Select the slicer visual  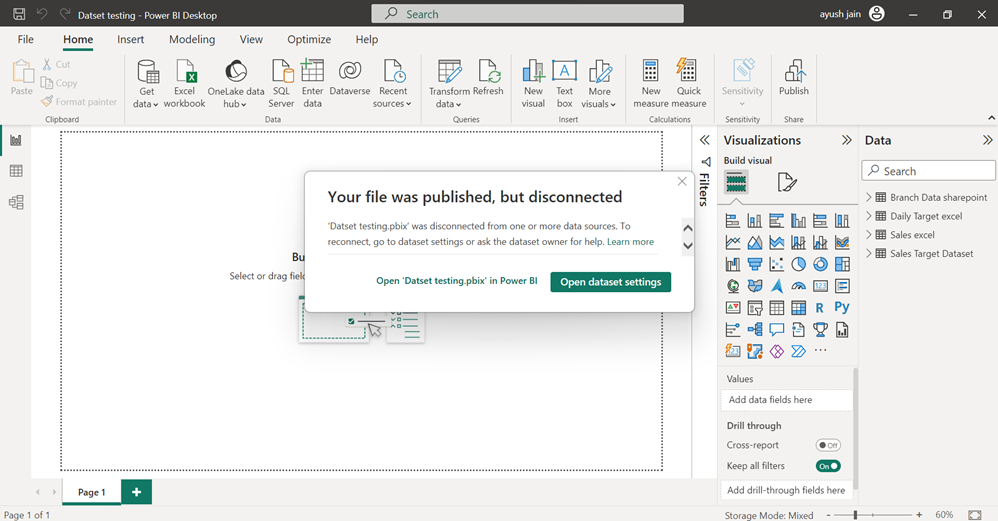[755, 308]
